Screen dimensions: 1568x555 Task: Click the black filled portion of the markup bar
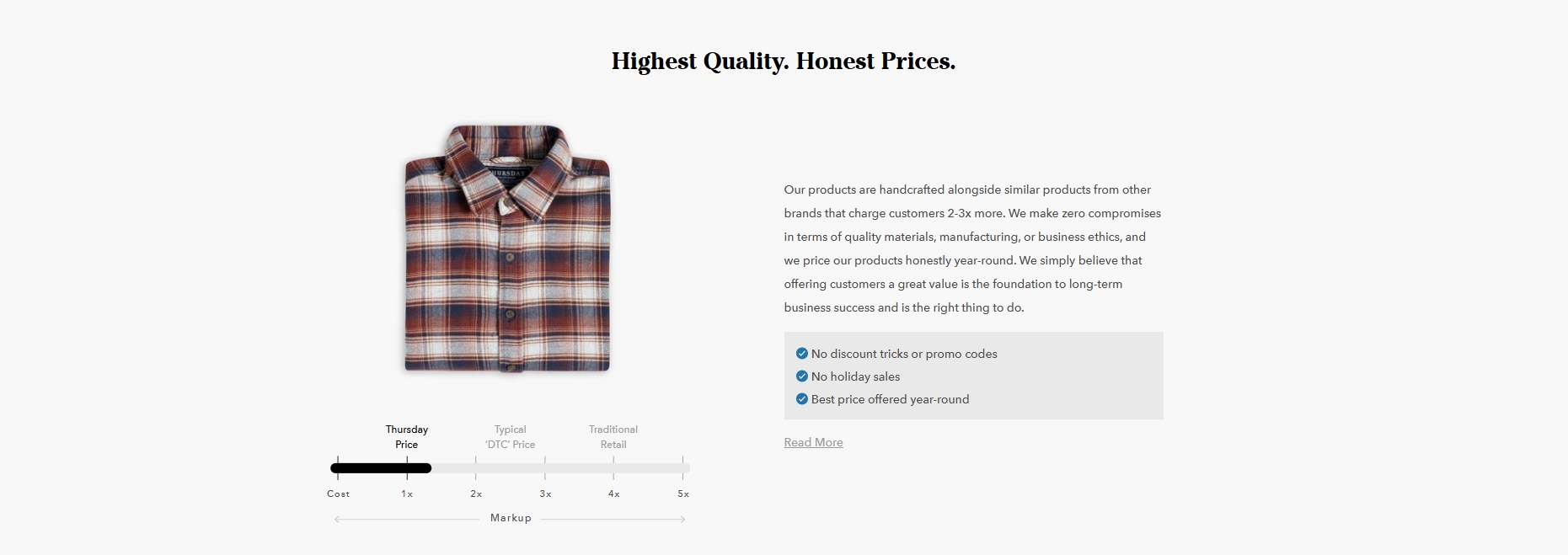tap(381, 468)
